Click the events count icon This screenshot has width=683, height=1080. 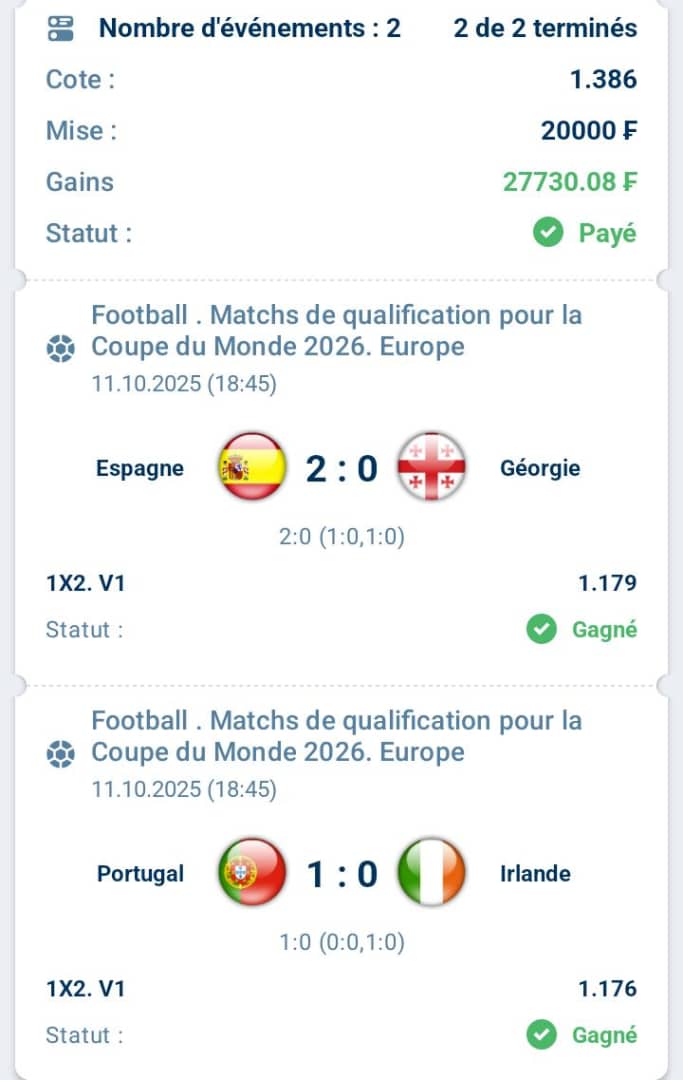60,28
